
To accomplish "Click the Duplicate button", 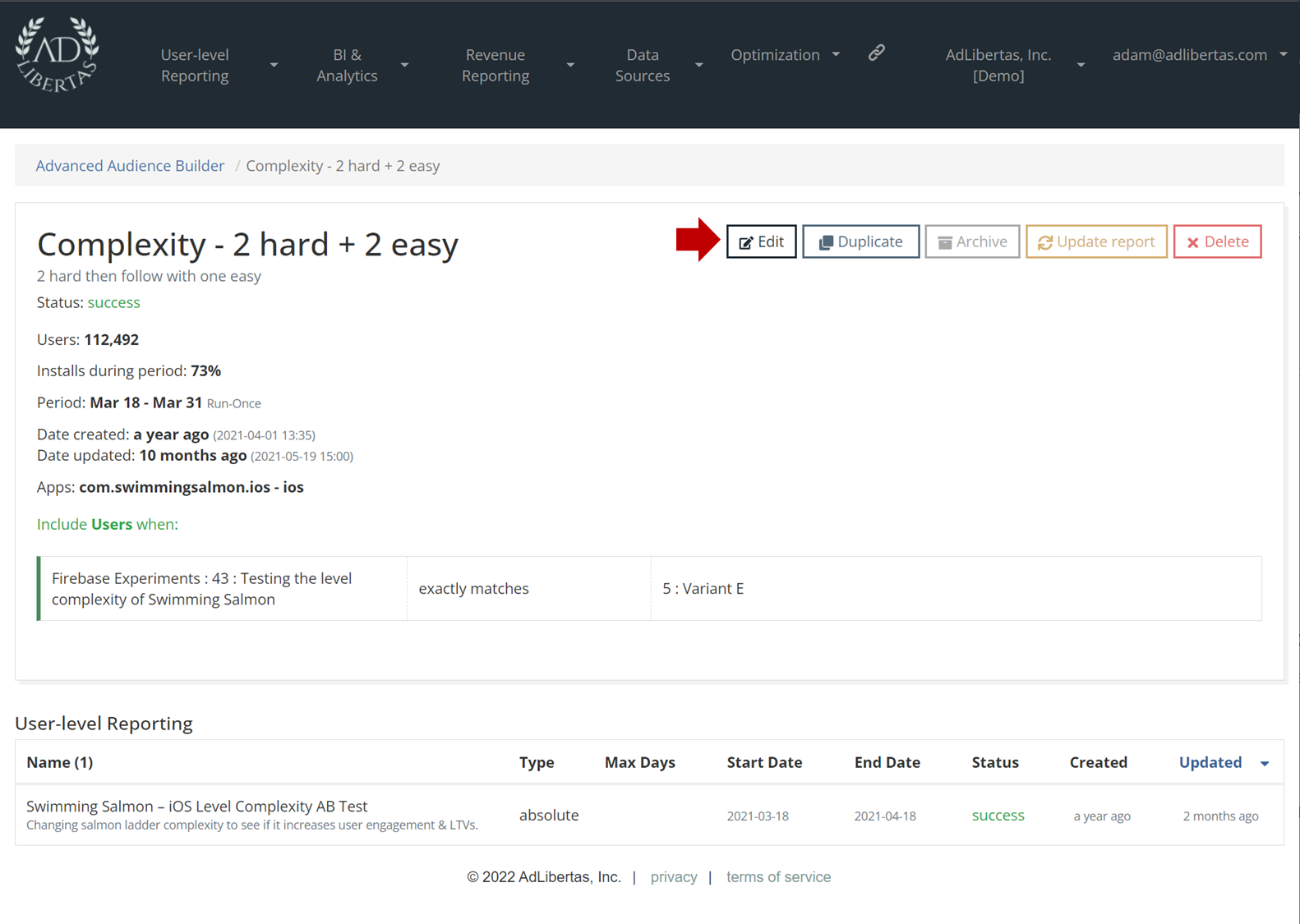I will pyautogui.click(x=860, y=241).
